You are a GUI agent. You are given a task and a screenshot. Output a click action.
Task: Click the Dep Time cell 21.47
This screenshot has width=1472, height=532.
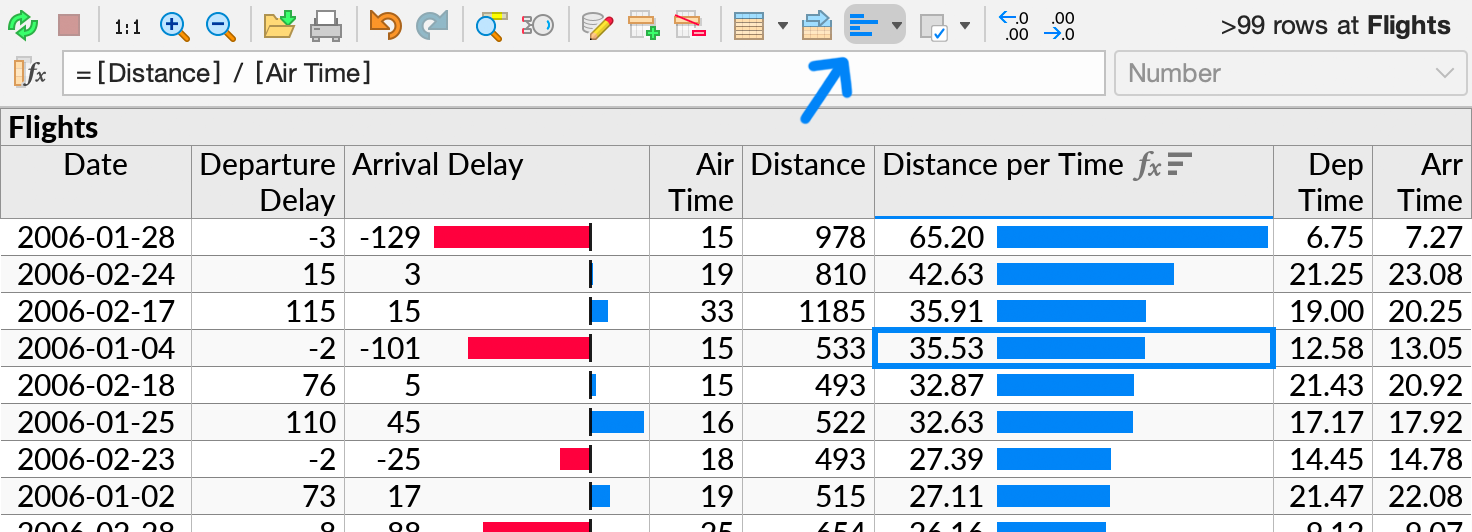pyautogui.click(x=1323, y=496)
